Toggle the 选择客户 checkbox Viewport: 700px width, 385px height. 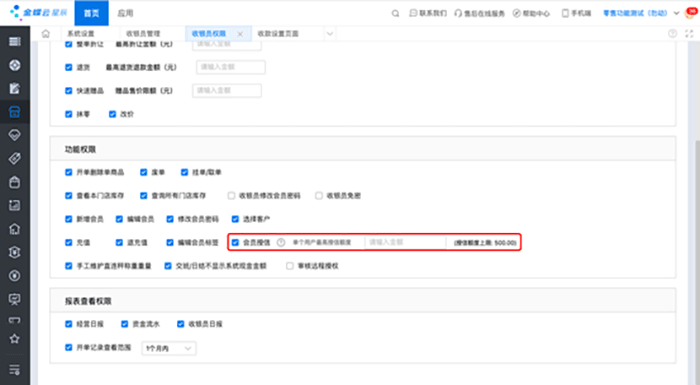(x=235, y=219)
